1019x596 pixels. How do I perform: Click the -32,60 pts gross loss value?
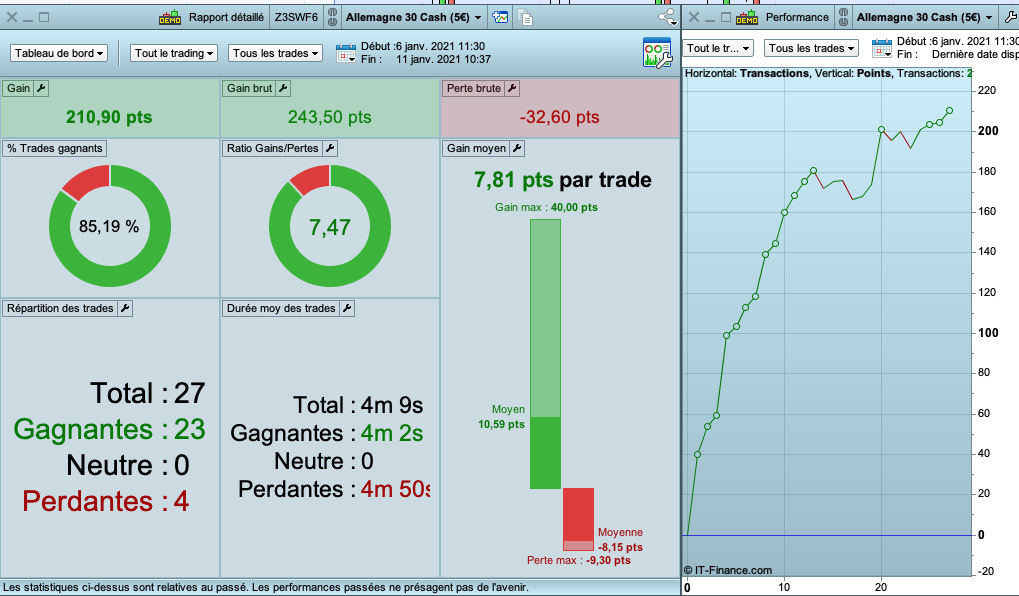[560, 117]
